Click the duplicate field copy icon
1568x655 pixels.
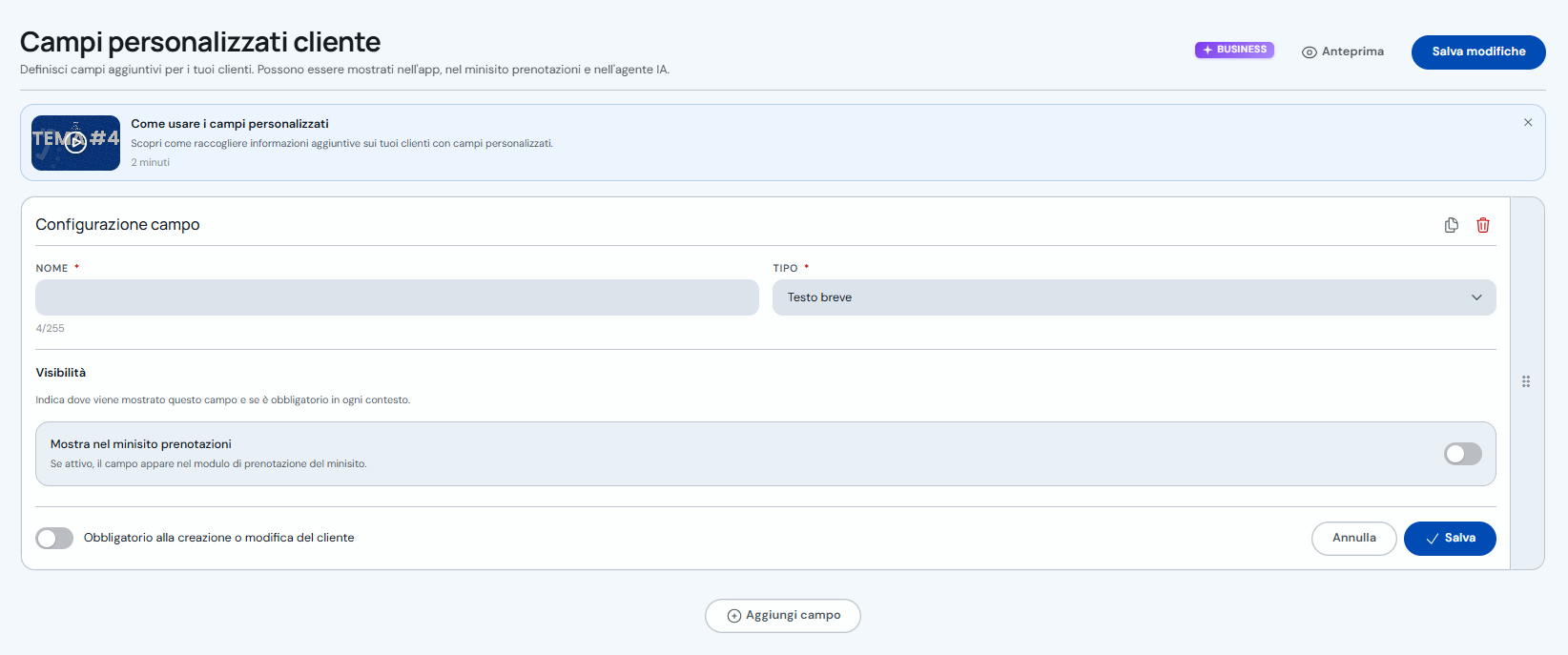1452,225
